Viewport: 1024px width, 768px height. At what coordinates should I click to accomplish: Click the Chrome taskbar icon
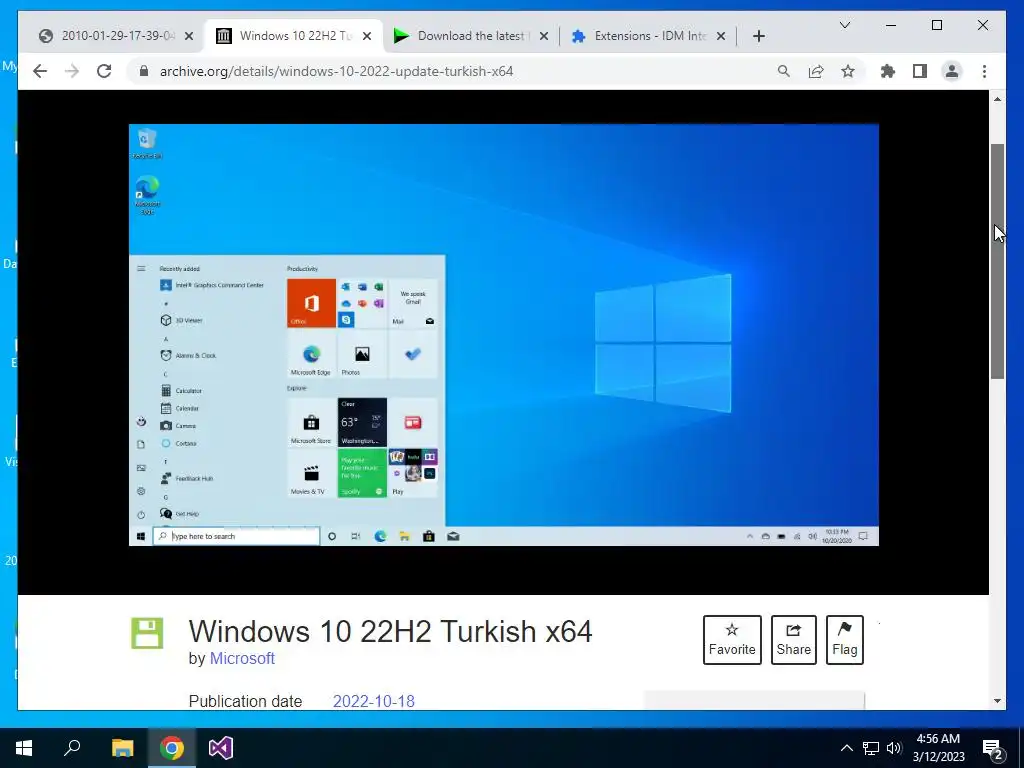(172, 748)
